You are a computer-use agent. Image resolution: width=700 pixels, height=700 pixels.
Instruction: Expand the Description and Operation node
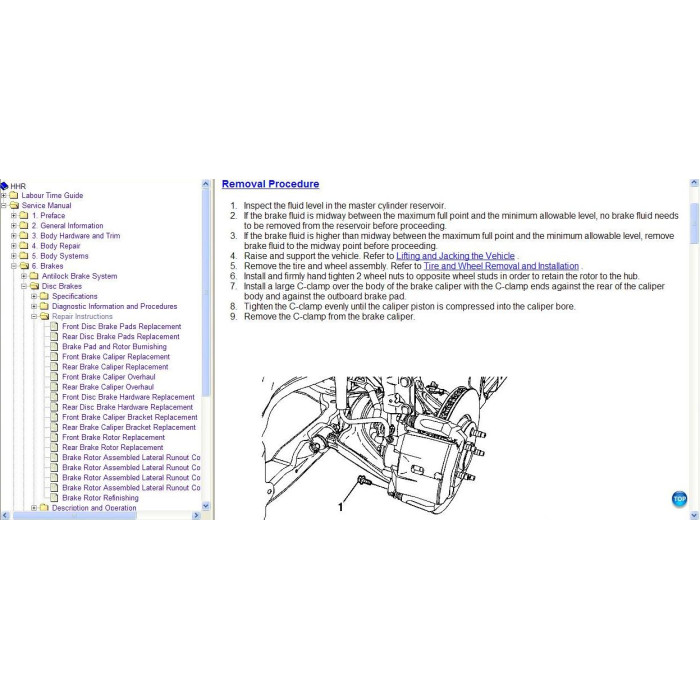(34, 508)
